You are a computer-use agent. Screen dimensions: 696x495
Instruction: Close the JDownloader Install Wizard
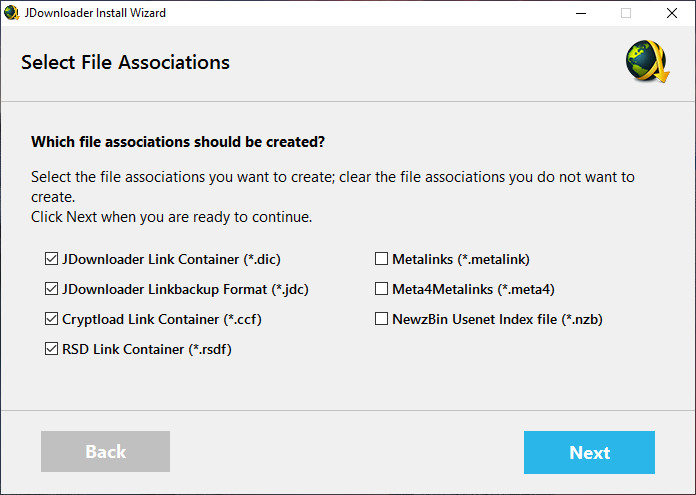[672, 13]
